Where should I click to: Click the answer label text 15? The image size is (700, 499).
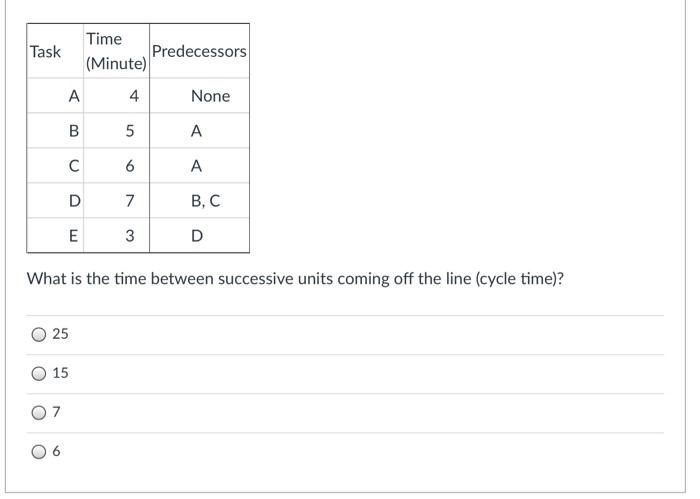coord(60,373)
